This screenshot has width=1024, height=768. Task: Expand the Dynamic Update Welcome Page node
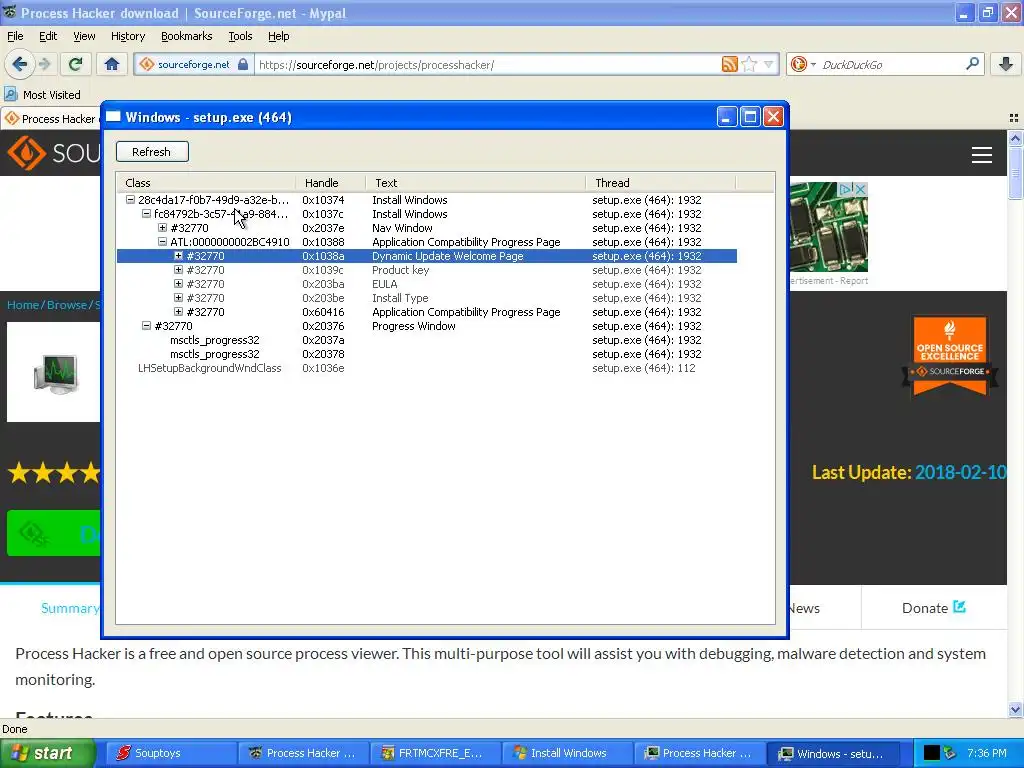coord(178,256)
